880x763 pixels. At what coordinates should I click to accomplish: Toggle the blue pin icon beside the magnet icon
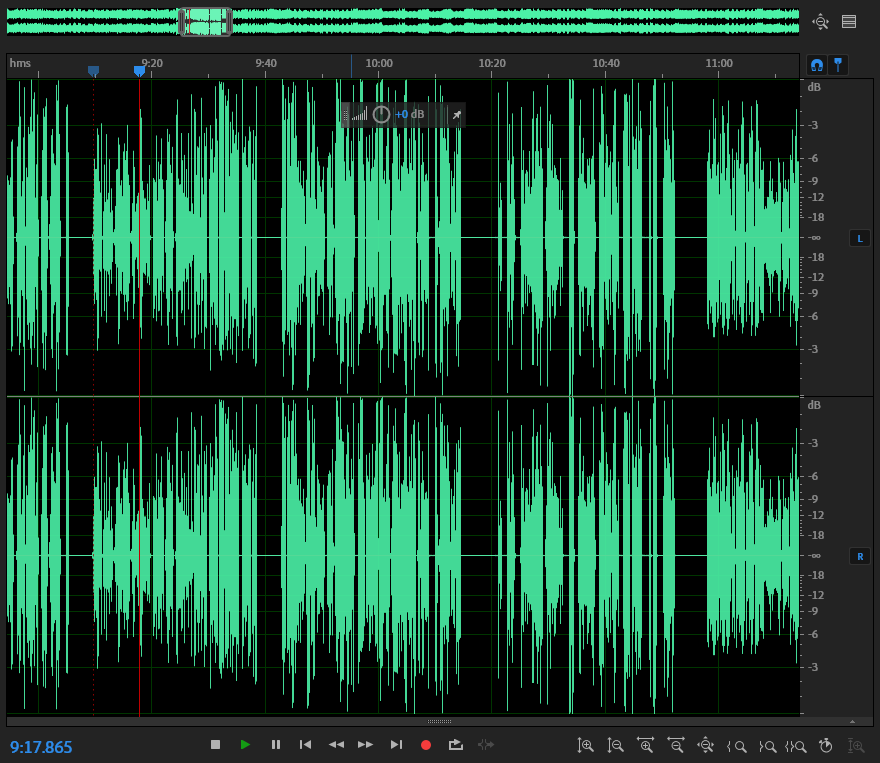pyautogui.click(x=838, y=65)
